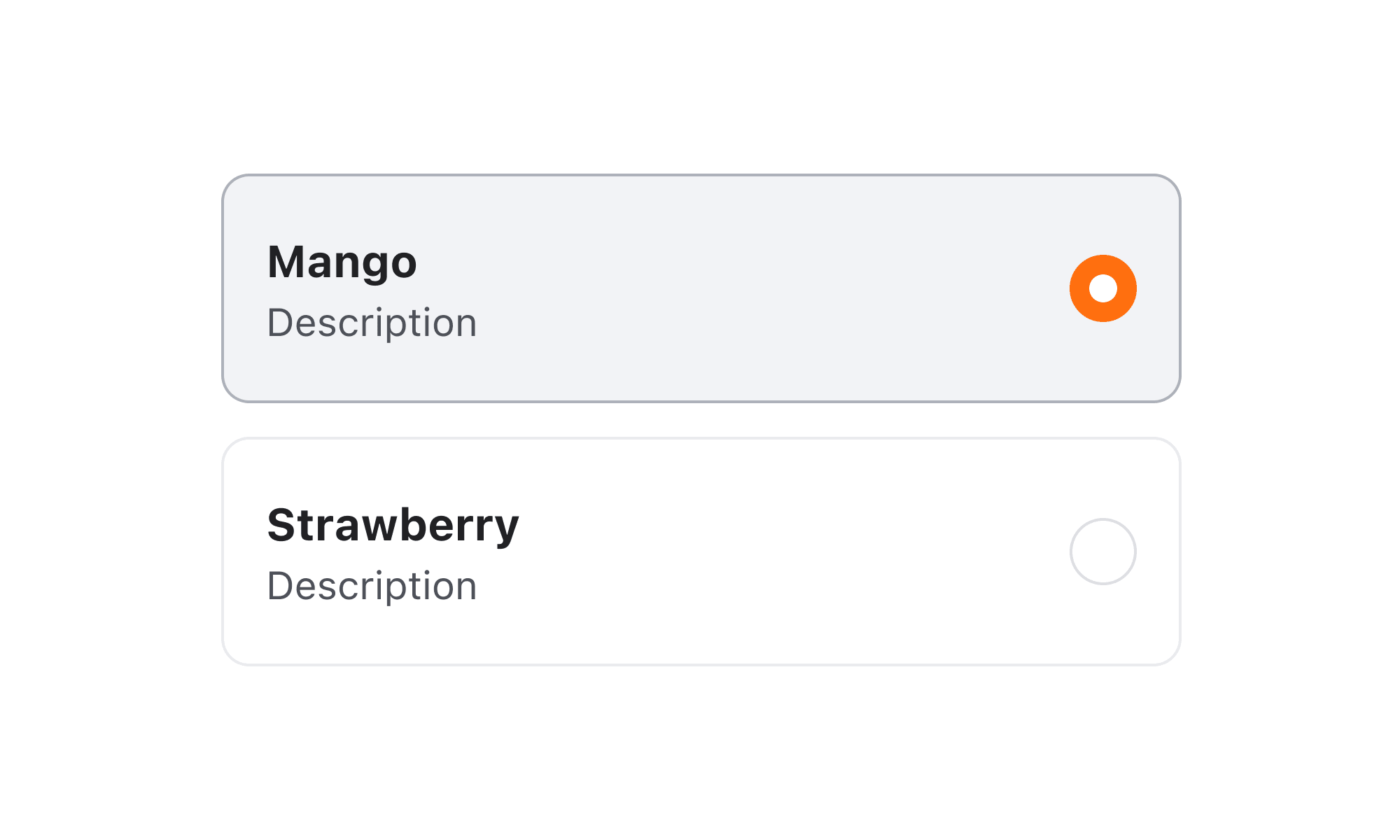Tick the empty circle beside Strawberry

point(1102,552)
